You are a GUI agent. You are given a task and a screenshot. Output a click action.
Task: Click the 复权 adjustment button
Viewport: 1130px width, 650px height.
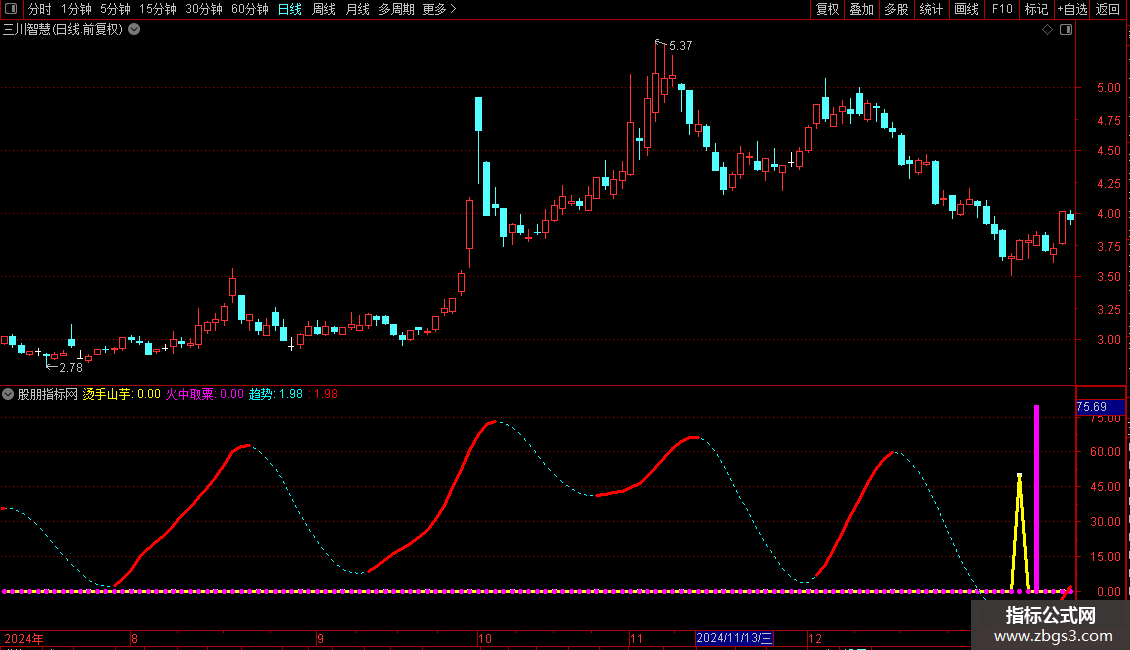[827, 9]
